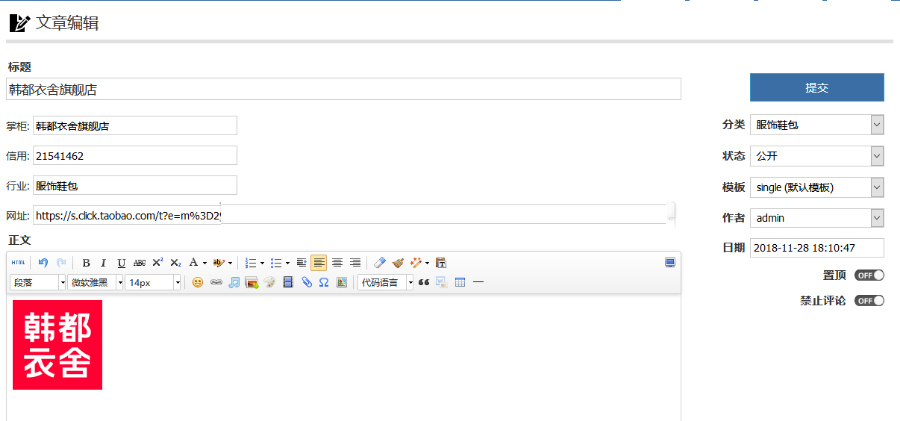Apply subscript formatting
The height and width of the screenshot is (421, 900).
click(x=176, y=263)
